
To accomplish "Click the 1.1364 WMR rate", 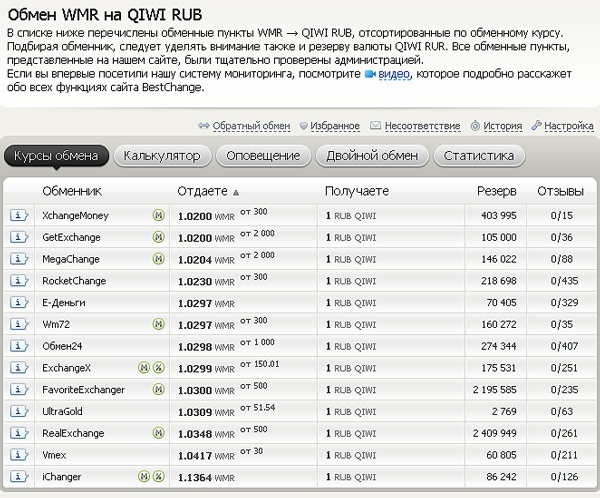I will point(206,478).
